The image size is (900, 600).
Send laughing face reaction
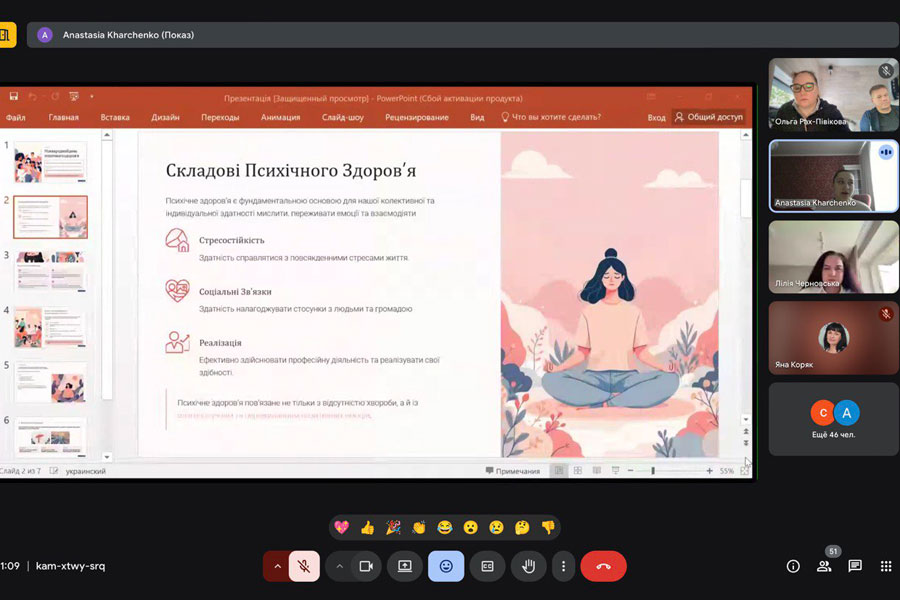[x=445, y=527]
